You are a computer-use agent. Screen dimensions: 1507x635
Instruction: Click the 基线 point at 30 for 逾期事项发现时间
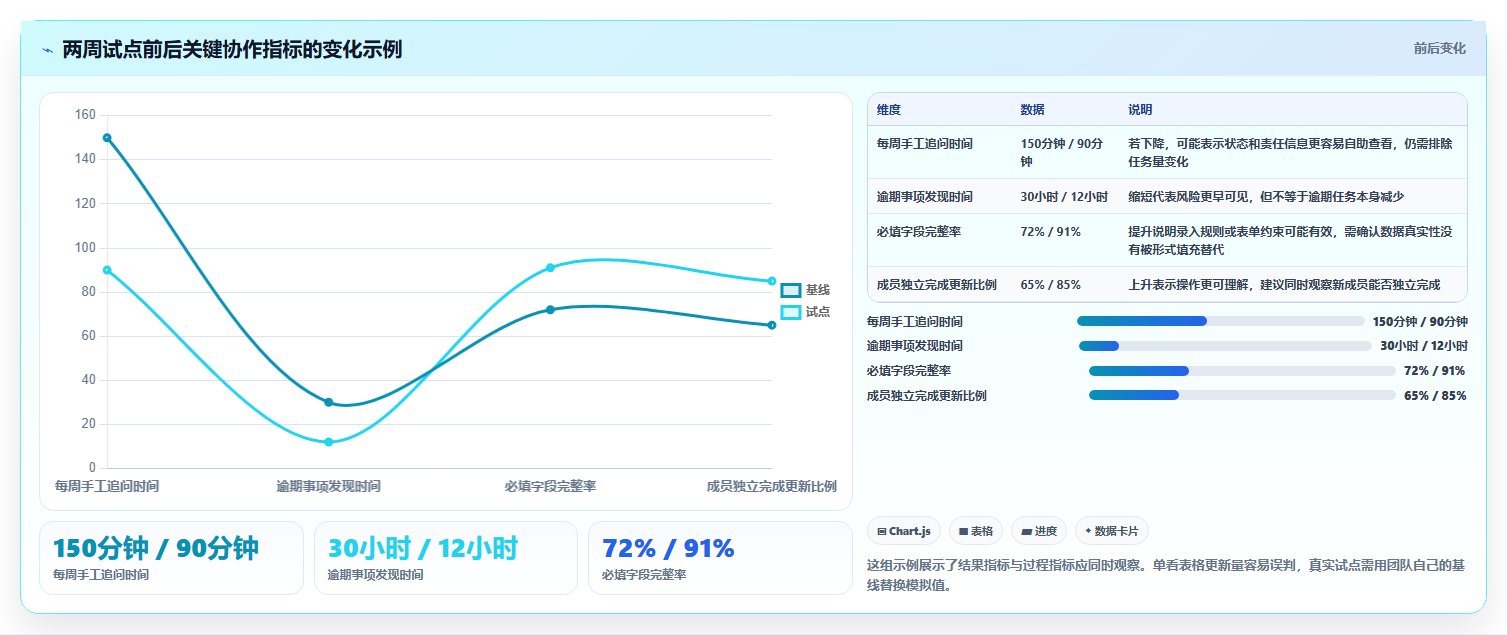pos(328,402)
